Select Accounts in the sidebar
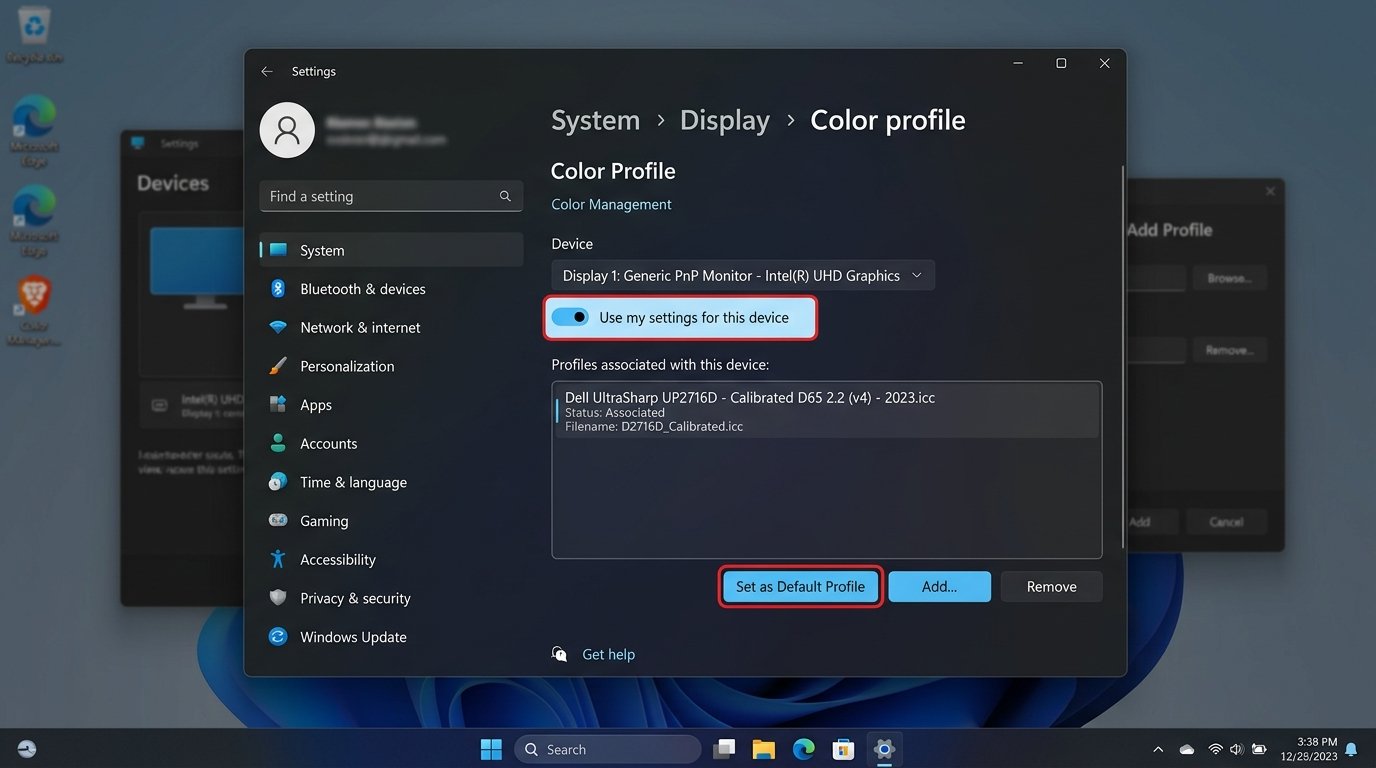 pos(391,443)
